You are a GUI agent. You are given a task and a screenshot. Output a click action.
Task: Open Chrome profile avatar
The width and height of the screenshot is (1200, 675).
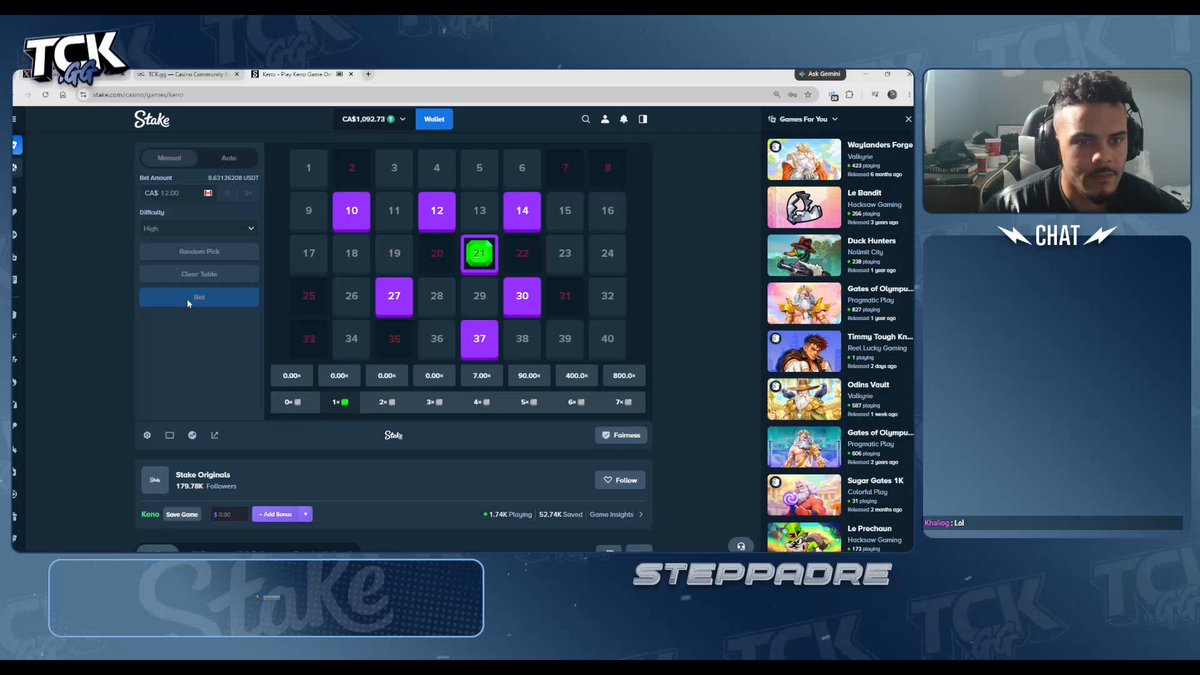[x=892, y=94]
